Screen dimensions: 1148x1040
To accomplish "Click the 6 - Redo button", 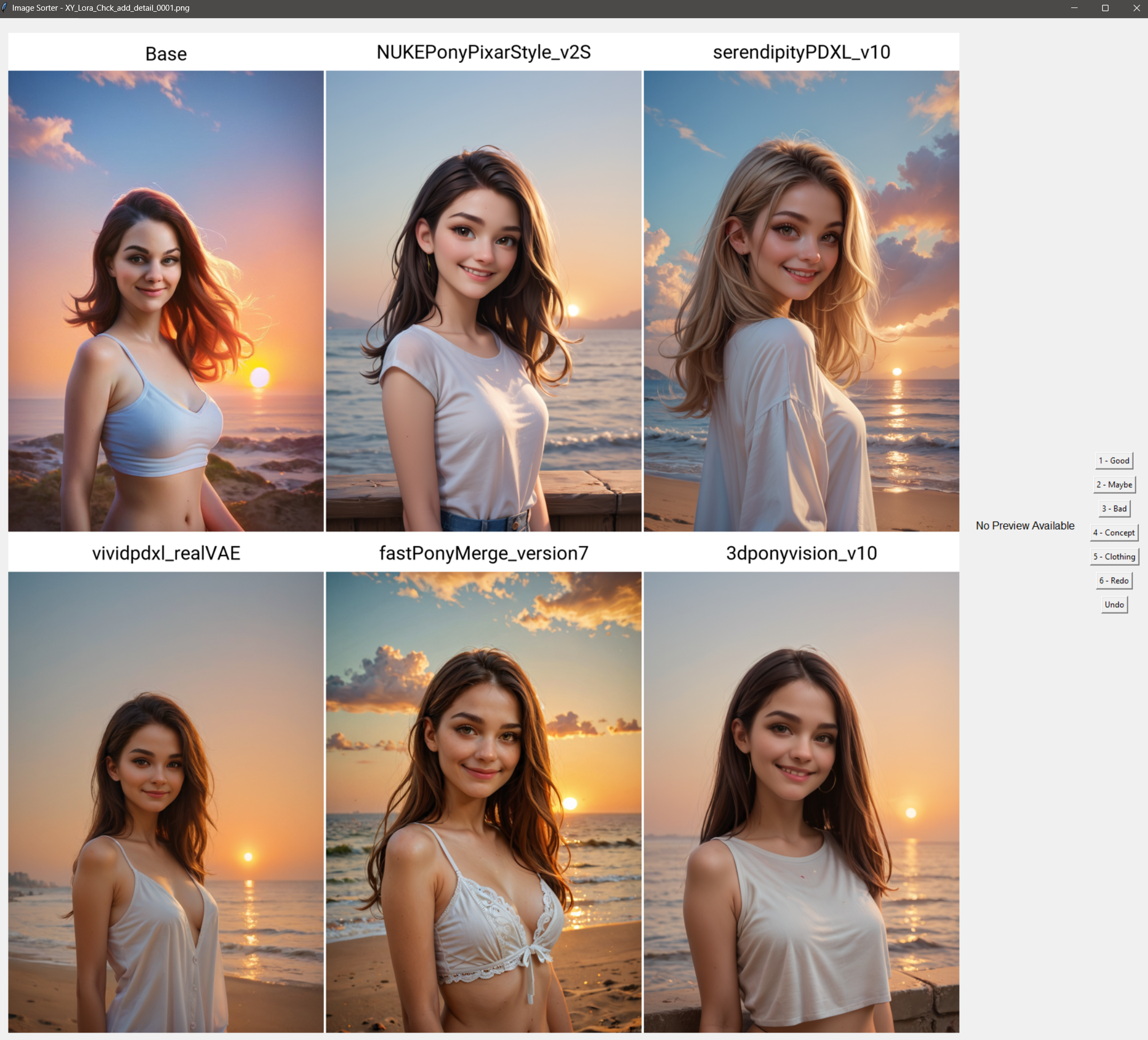I will 1113,580.
